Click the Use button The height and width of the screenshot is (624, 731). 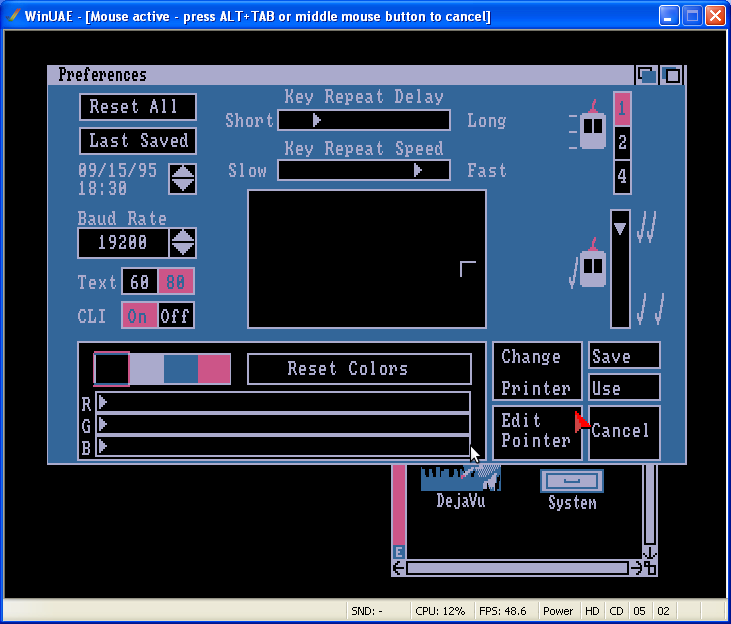(624, 387)
